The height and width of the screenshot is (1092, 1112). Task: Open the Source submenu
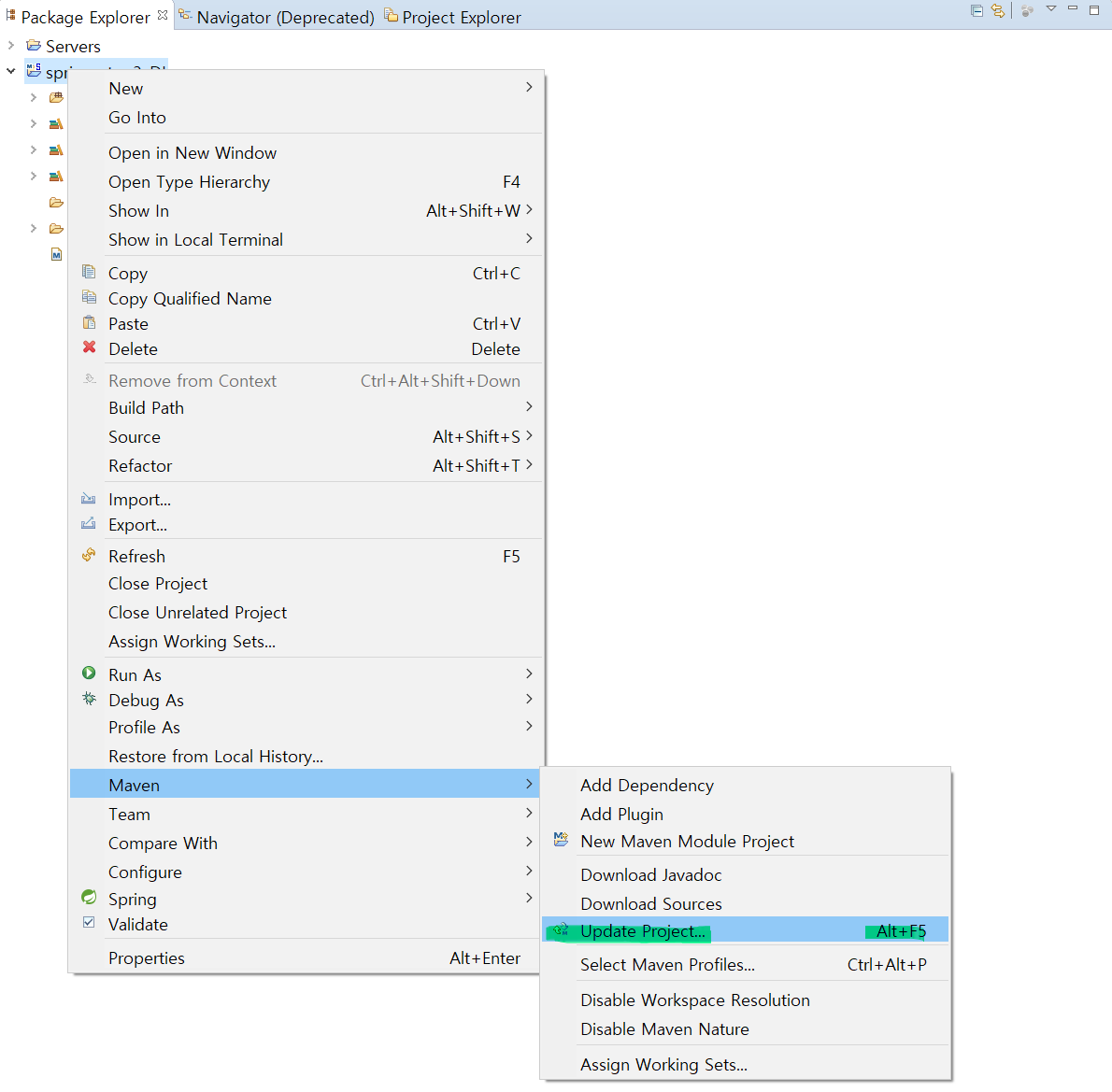[306, 437]
